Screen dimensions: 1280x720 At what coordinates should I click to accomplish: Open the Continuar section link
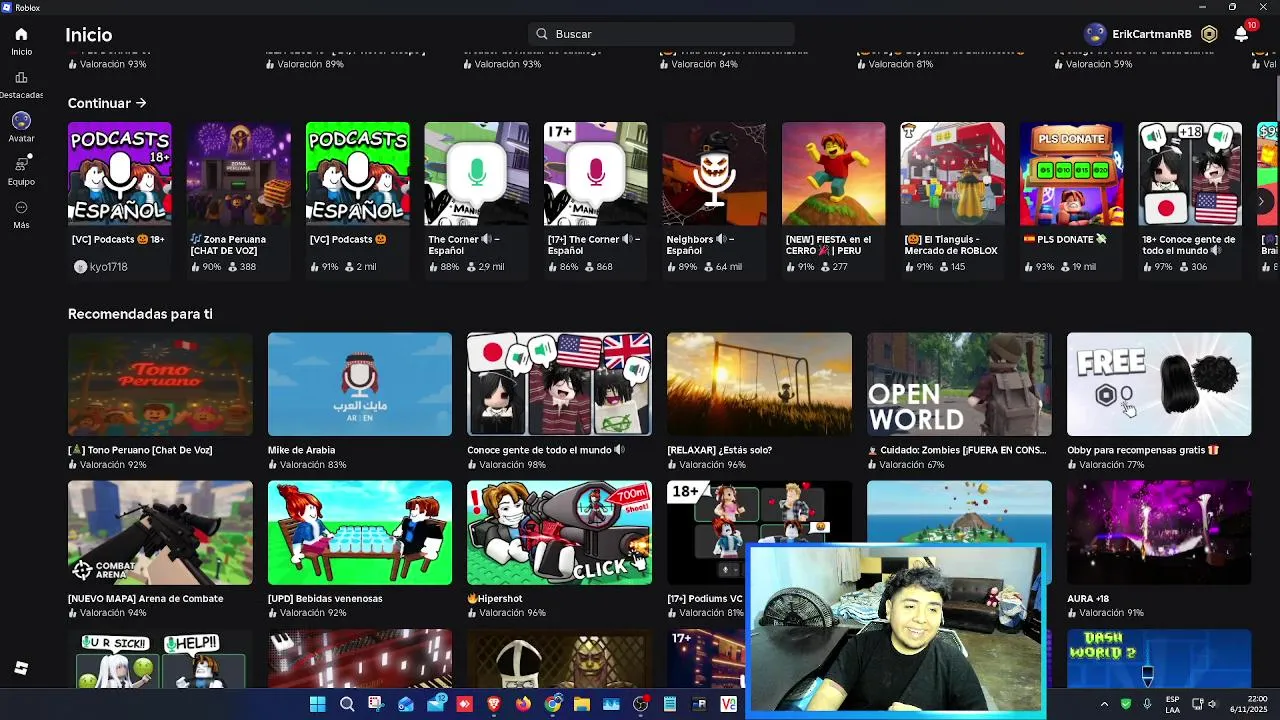click(x=107, y=103)
